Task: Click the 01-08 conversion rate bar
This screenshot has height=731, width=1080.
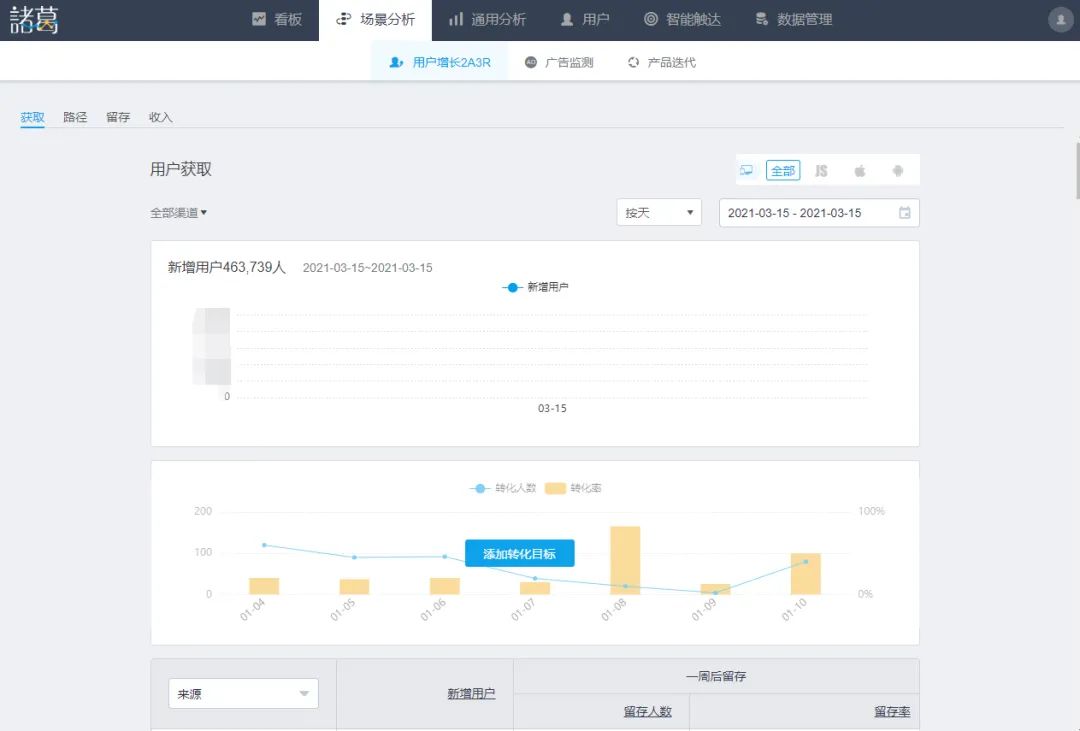Action: tap(625, 560)
